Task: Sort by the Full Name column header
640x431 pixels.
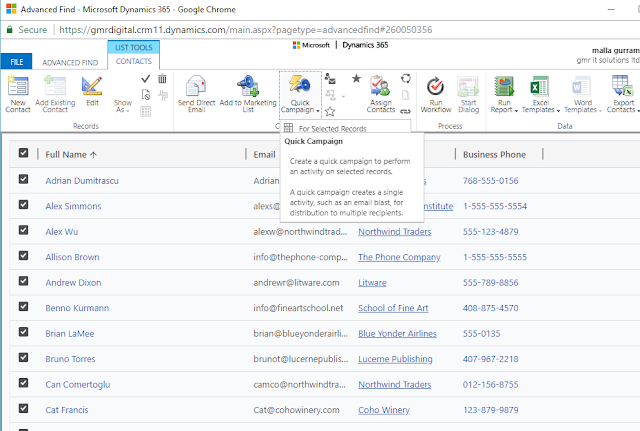Action: 71,155
